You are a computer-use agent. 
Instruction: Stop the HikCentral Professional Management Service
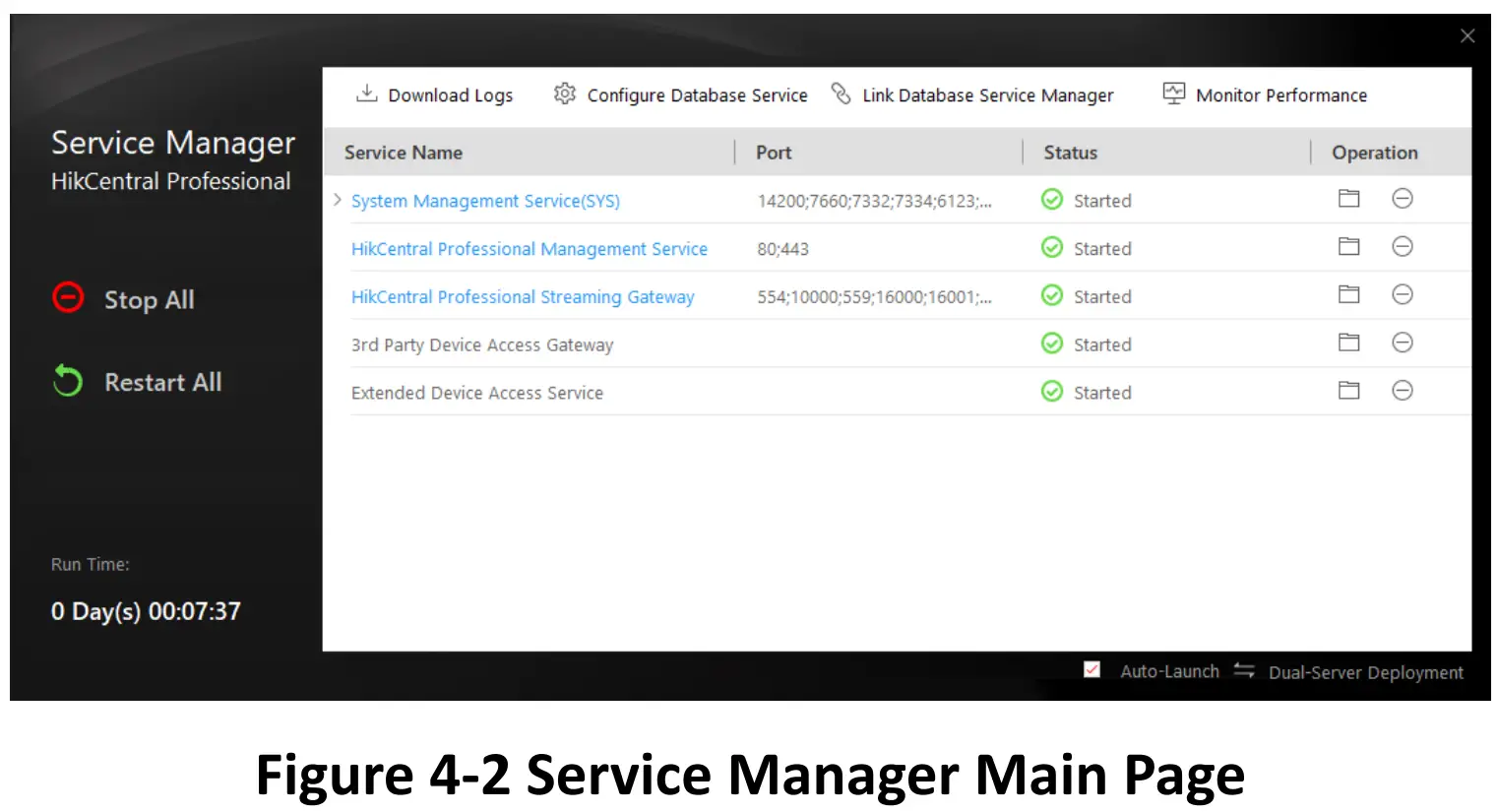pos(1403,246)
